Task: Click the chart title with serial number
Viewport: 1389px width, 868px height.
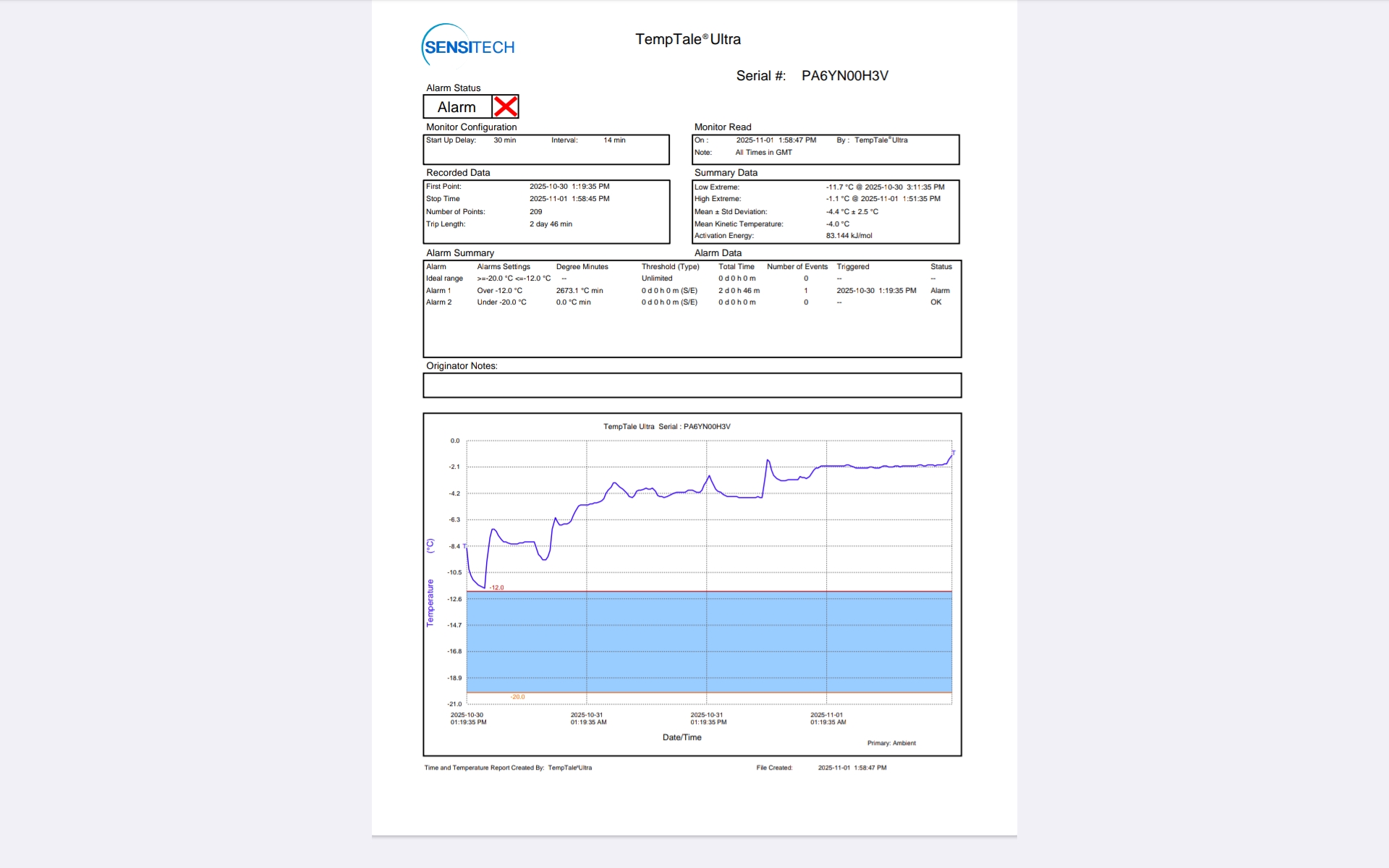Action: tap(666, 427)
